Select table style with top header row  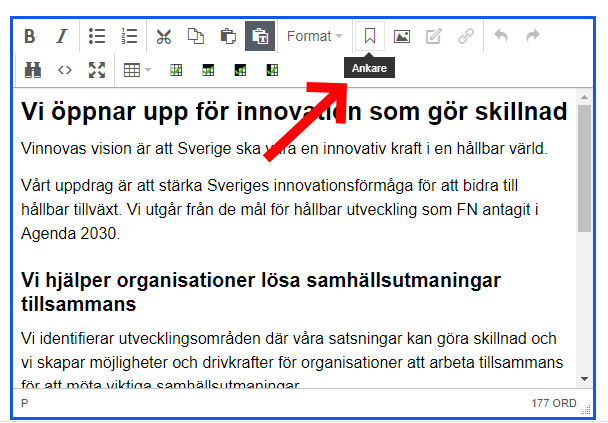[208, 70]
